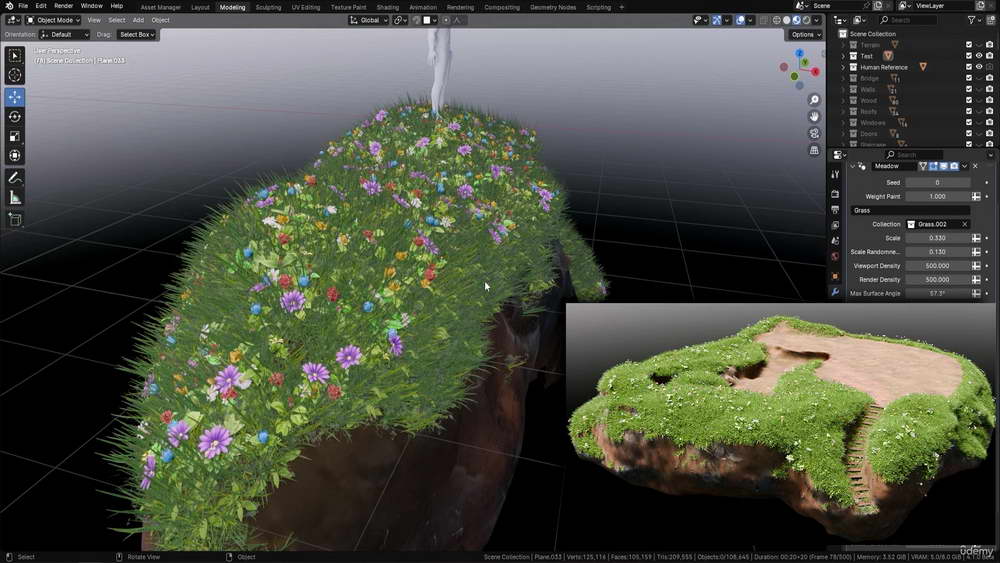This screenshot has height=563, width=1000.
Task: Select the Scale tool
Action: point(15,136)
